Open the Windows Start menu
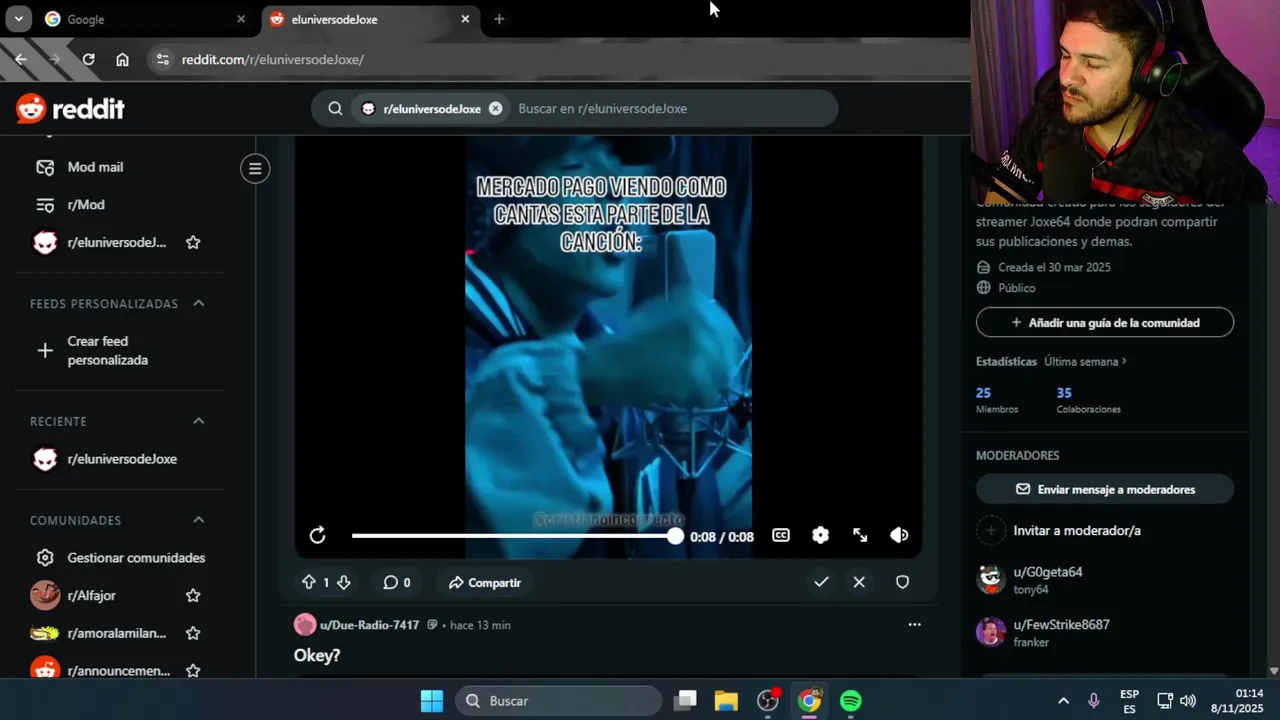Screen dimensions: 1280x720 431,701
